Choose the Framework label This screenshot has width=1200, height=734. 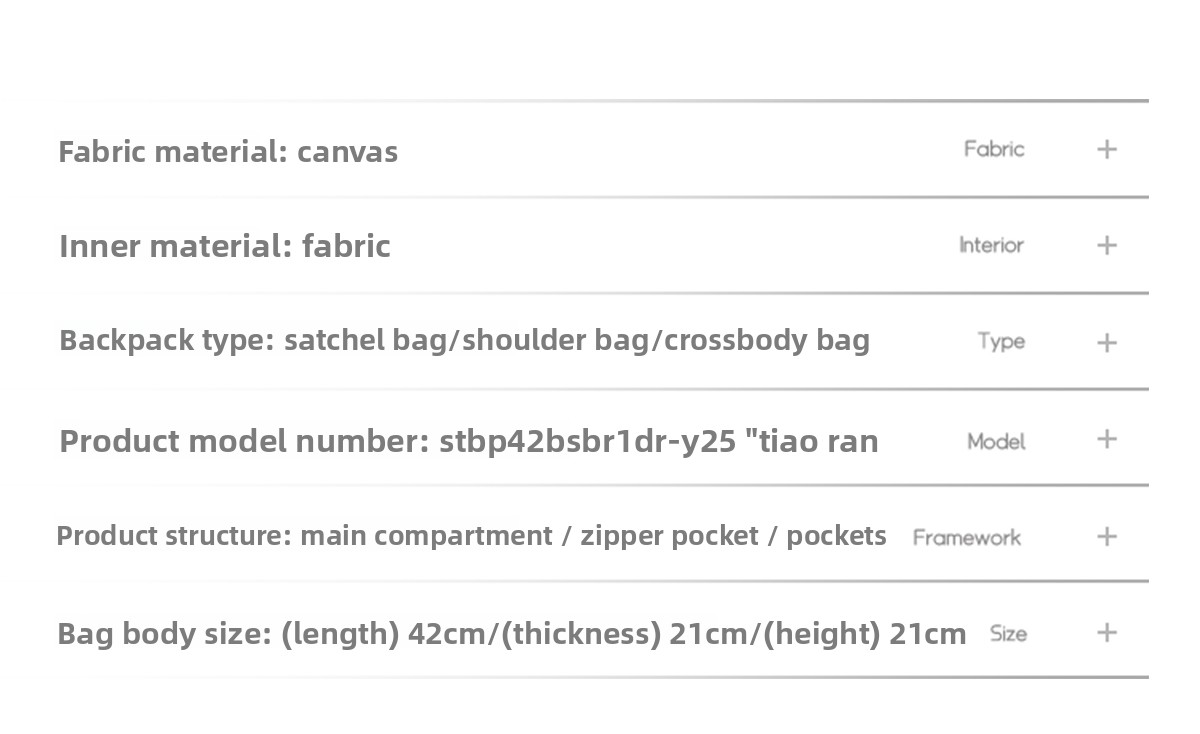click(x=966, y=537)
